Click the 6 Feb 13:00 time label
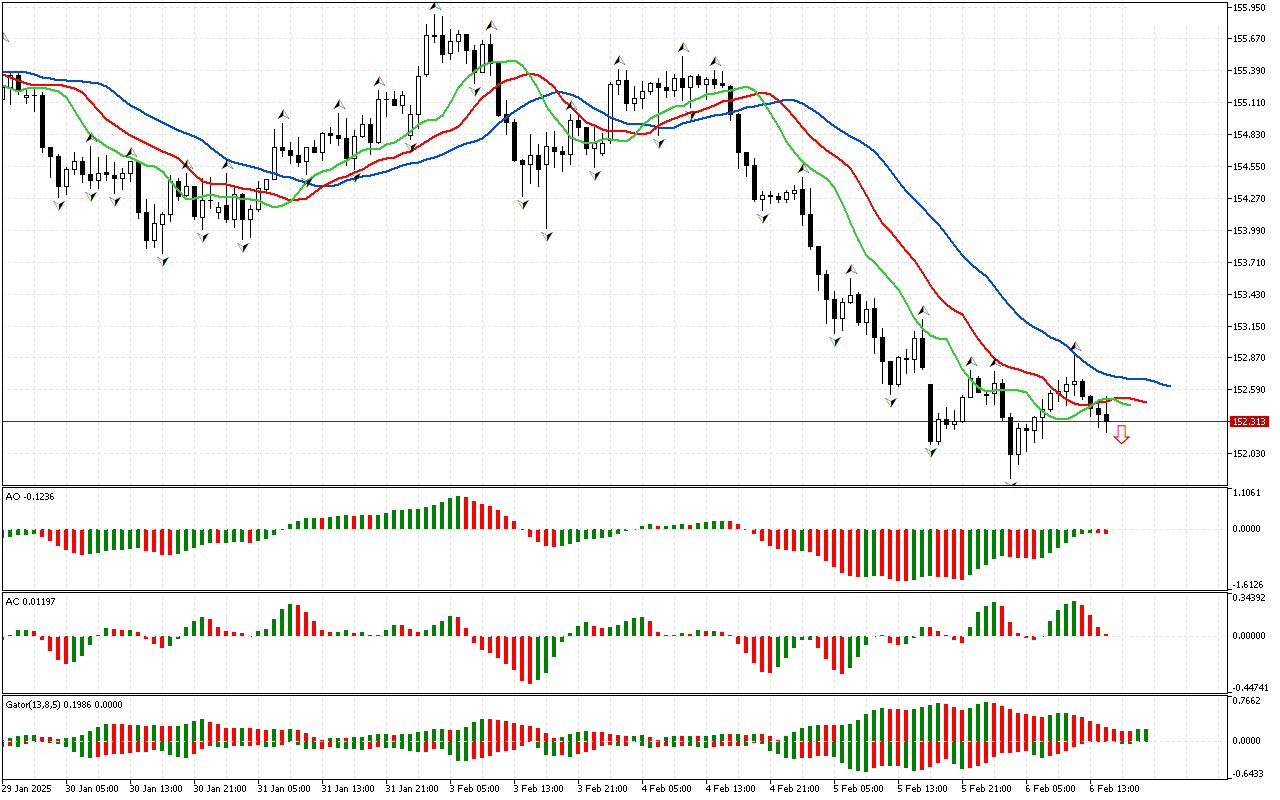The width and height of the screenshot is (1280, 800). 1112,789
